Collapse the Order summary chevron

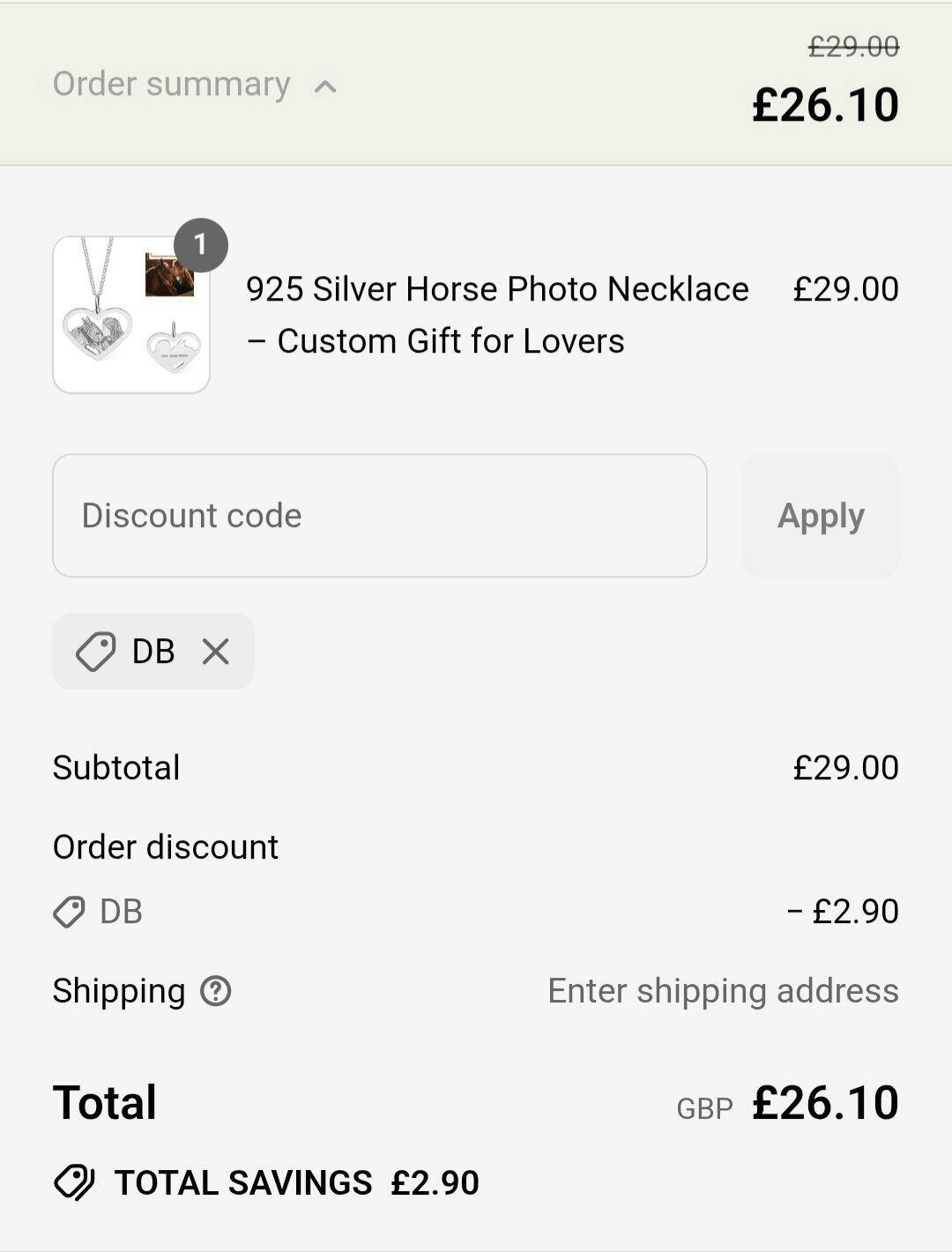pyautogui.click(x=325, y=86)
